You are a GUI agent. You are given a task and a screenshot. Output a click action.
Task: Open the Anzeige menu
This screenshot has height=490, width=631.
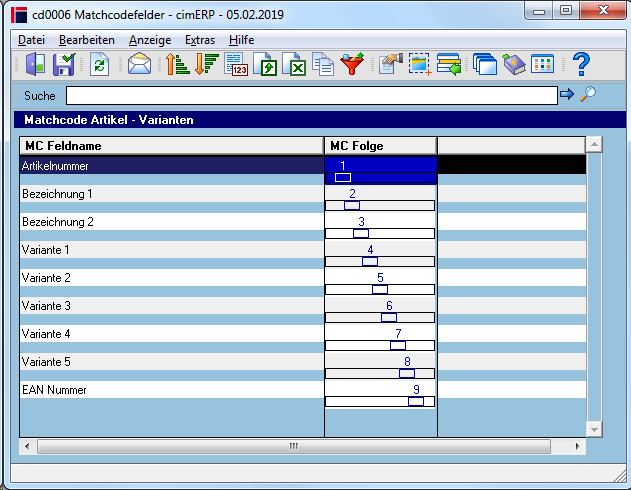(150, 40)
